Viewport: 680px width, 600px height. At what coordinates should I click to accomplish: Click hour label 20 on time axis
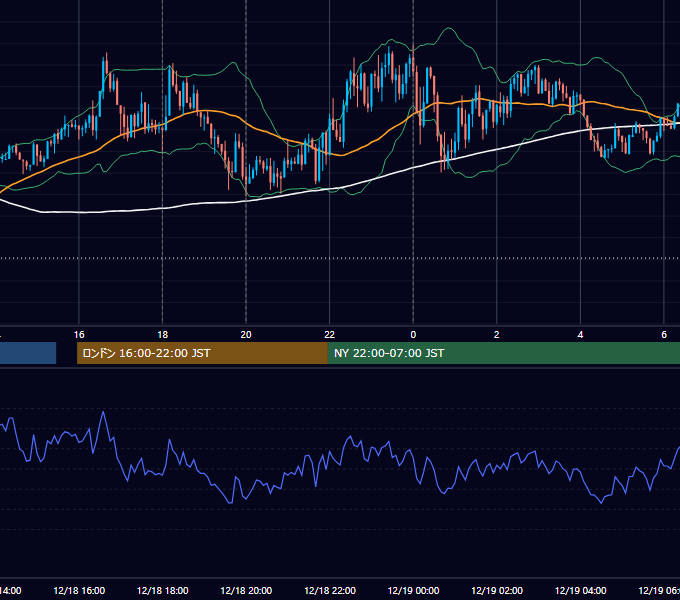(246, 335)
